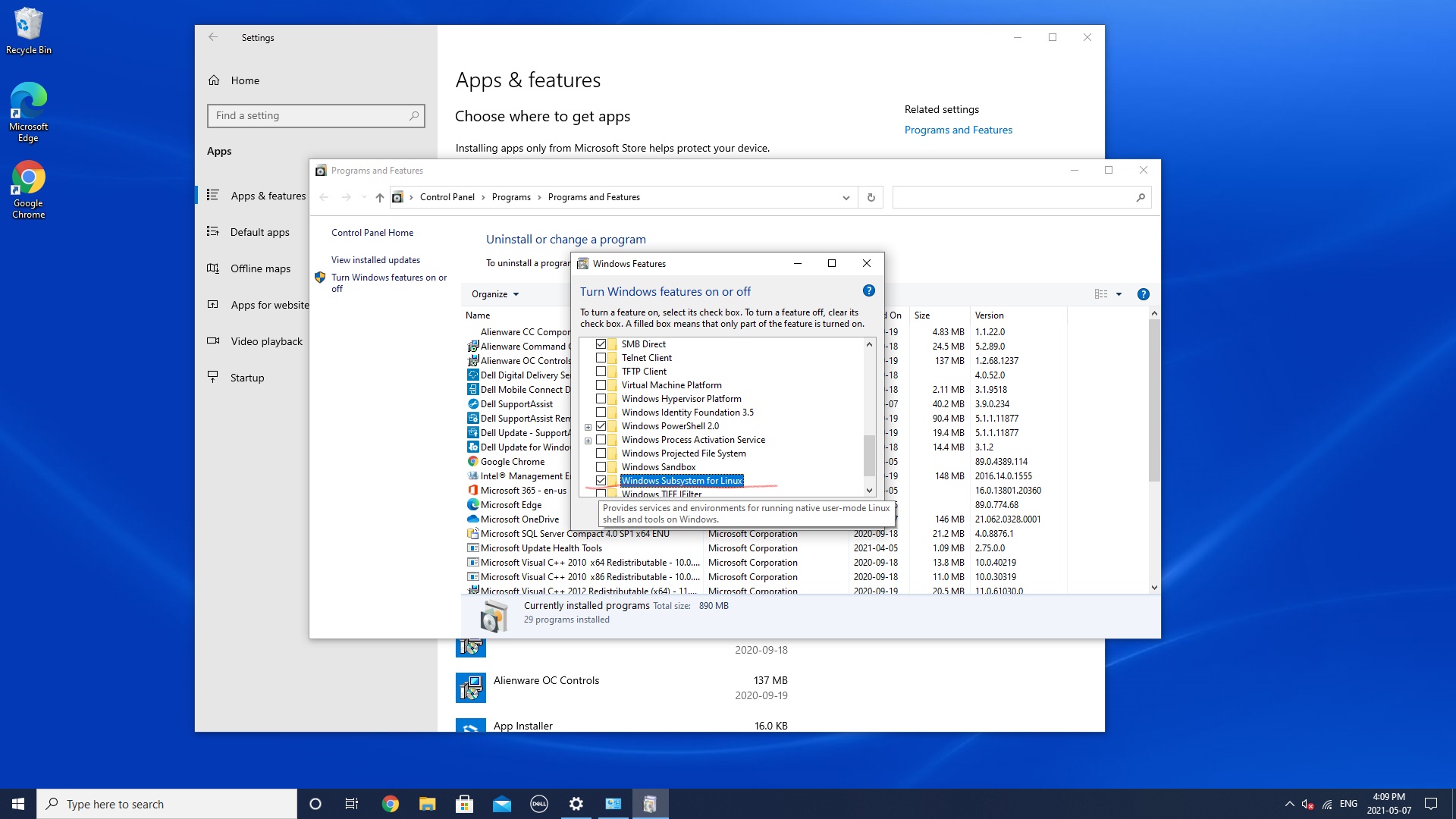The image size is (1456, 819).
Task: Check the TFTP Client feature
Action: point(601,372)
